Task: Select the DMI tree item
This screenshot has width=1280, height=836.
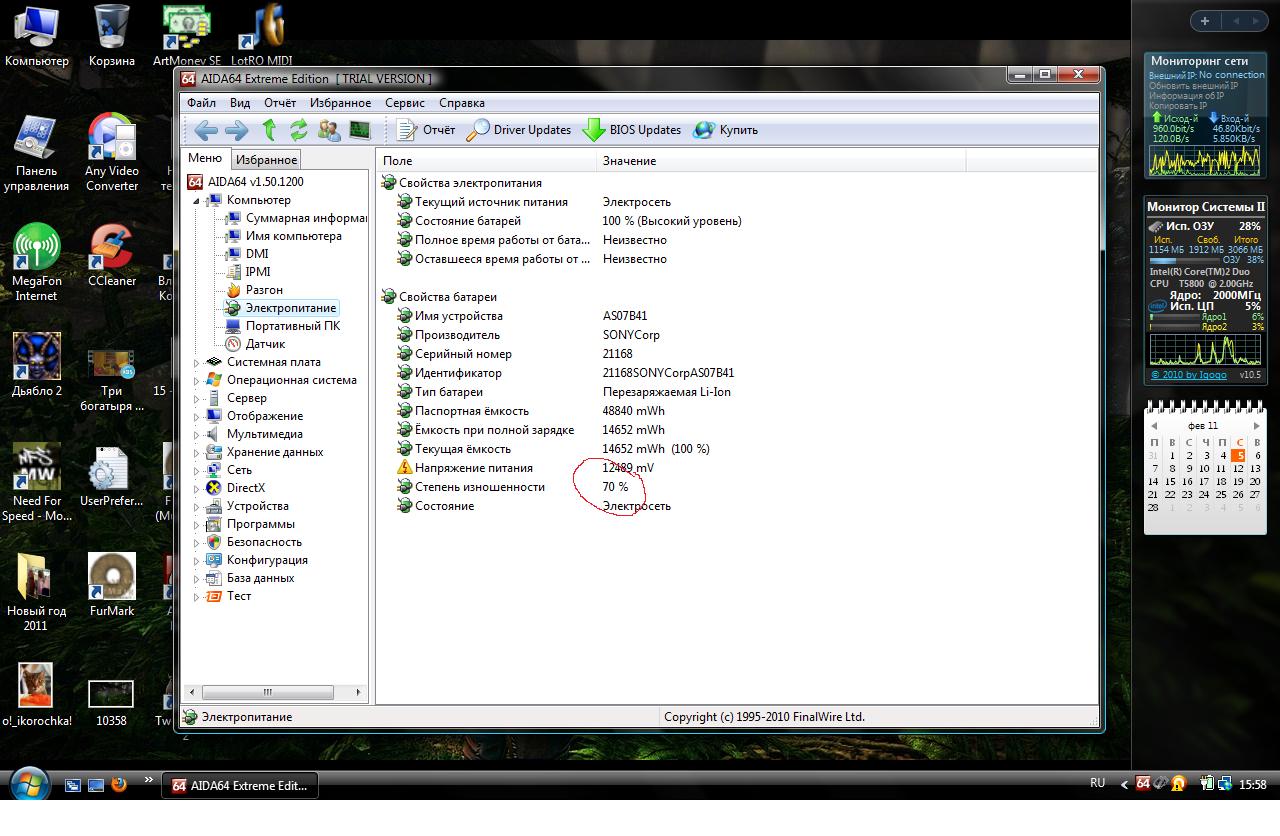Action: pos(257,254)
